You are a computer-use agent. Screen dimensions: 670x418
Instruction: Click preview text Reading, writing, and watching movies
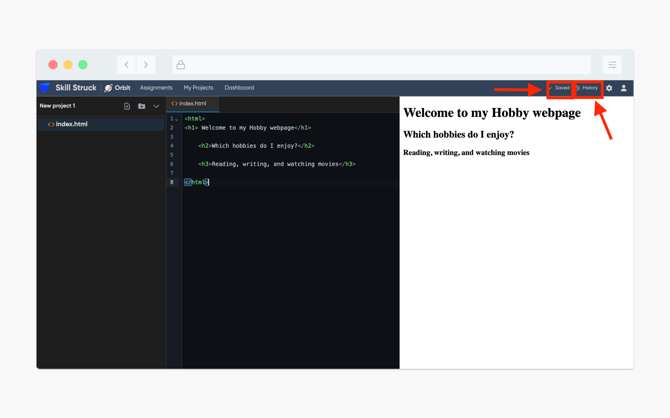[466, 153]
